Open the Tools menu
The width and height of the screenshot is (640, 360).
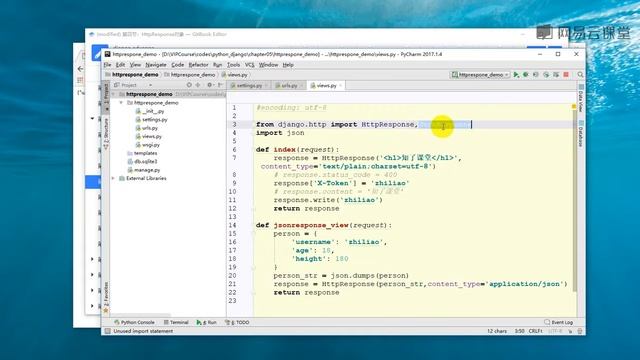[233, 64]
